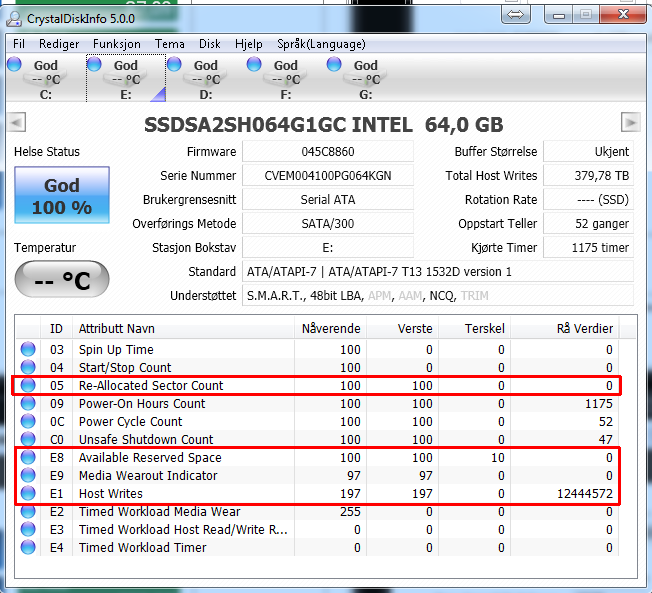Click the Terskel column header

[x=475, y=329]
